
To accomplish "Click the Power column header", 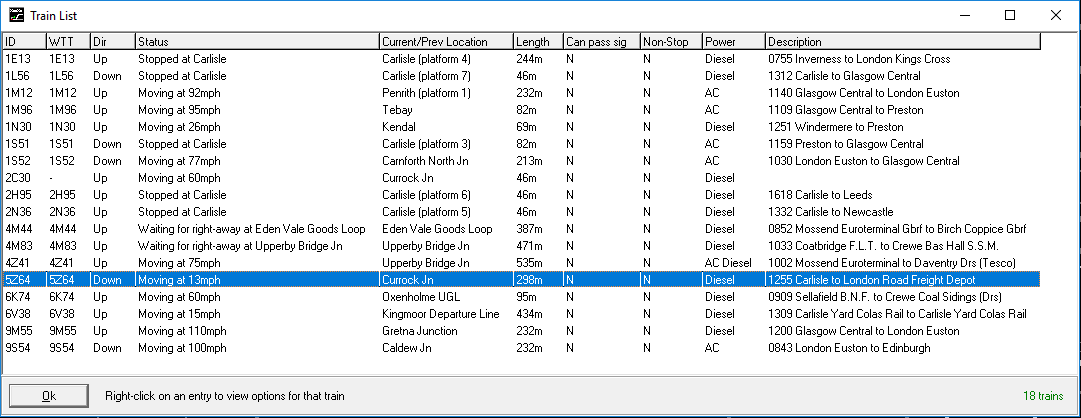I will click(734, 42).
